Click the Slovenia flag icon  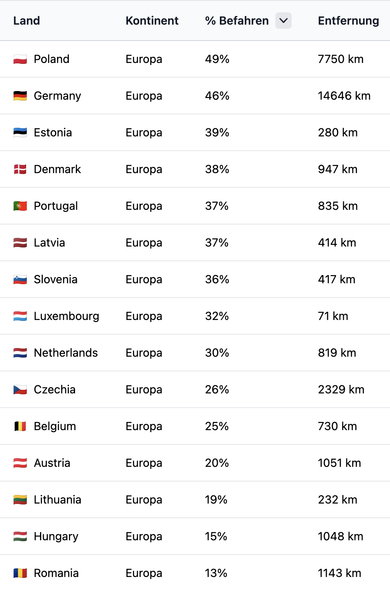(20, 280)
